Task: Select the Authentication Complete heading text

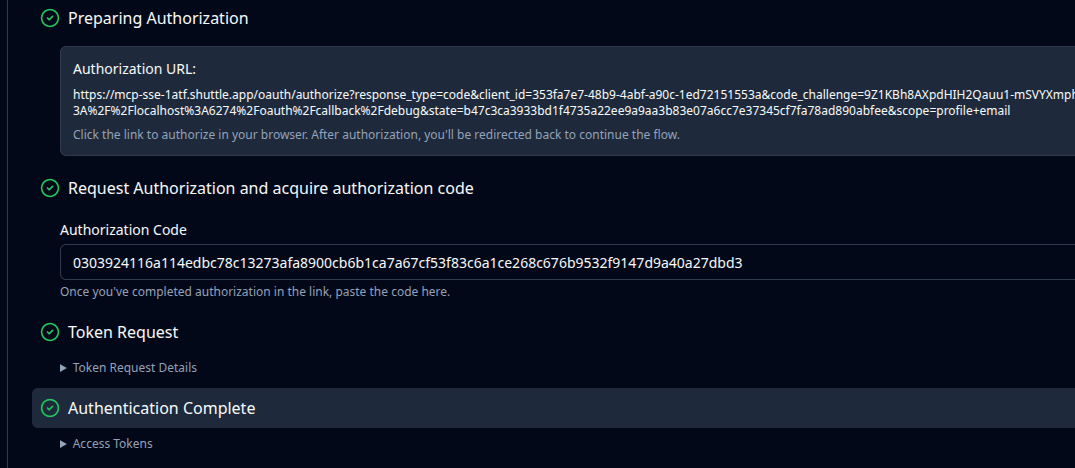Action: 161,408
